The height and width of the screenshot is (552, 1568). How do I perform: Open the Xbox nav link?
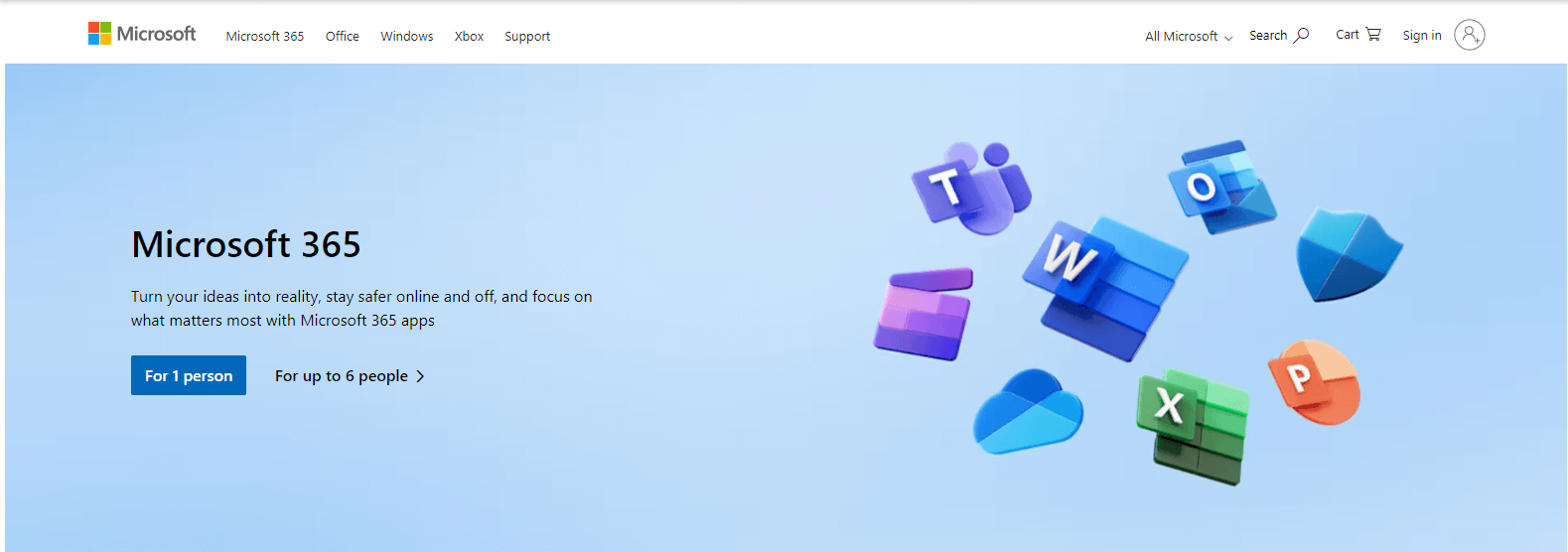(469, 36)
